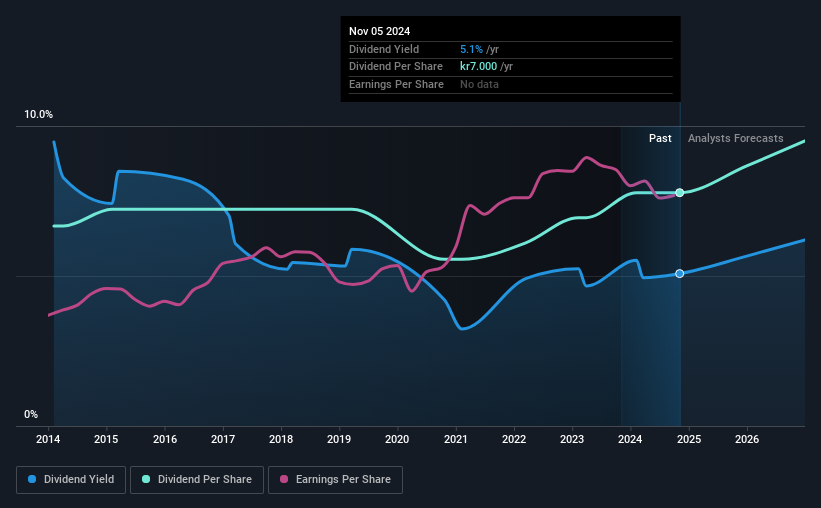Click the 2023 x-axis label
Image resolution: width=821 pixels, height=508 pixels.
pos(572,439)
